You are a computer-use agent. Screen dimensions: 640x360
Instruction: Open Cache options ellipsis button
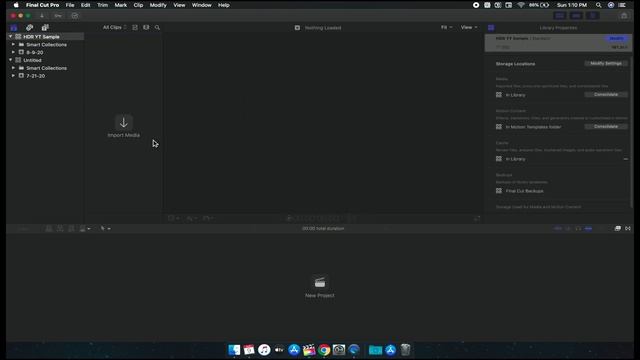pyautogui.click(x=625, y=159)
